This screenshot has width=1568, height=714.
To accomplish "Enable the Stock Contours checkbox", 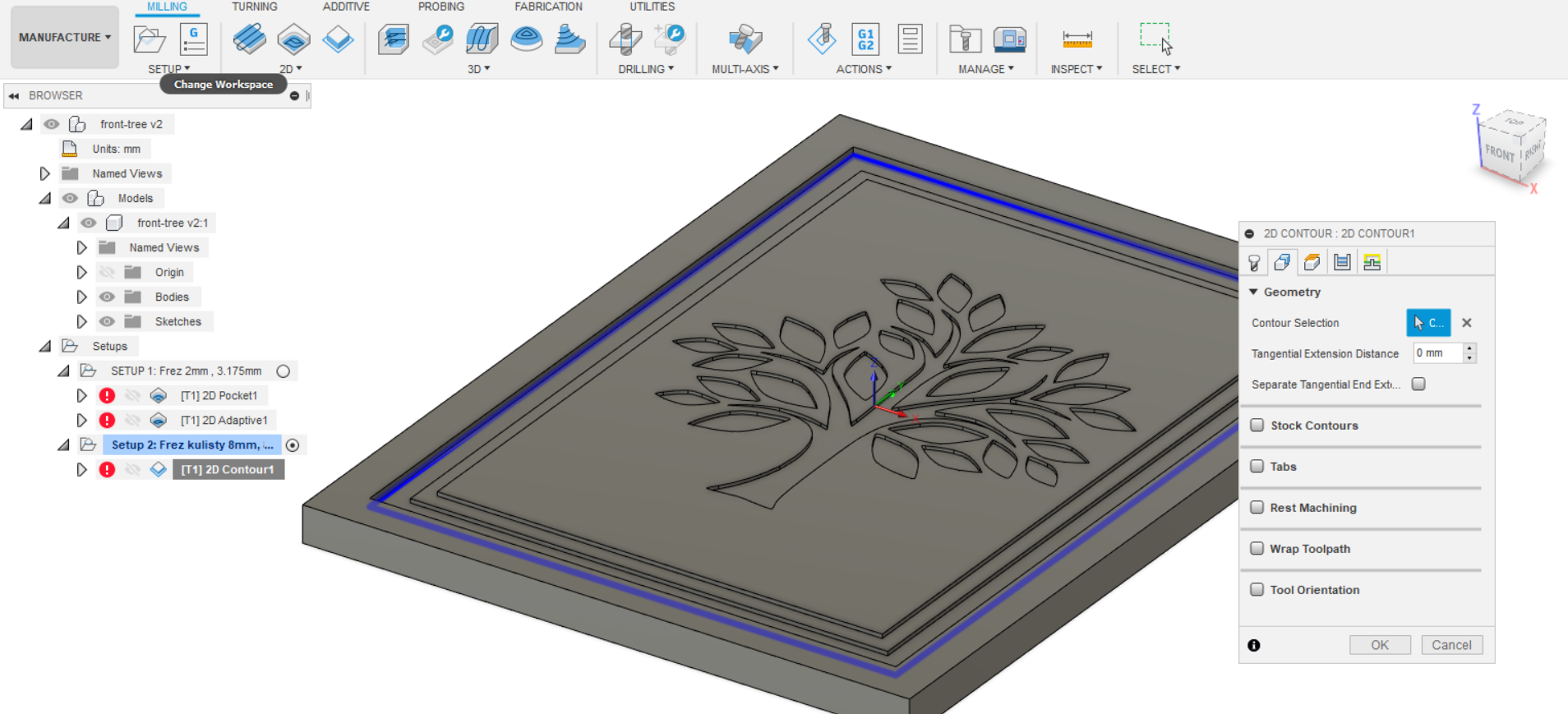I will pos(1257,425).
